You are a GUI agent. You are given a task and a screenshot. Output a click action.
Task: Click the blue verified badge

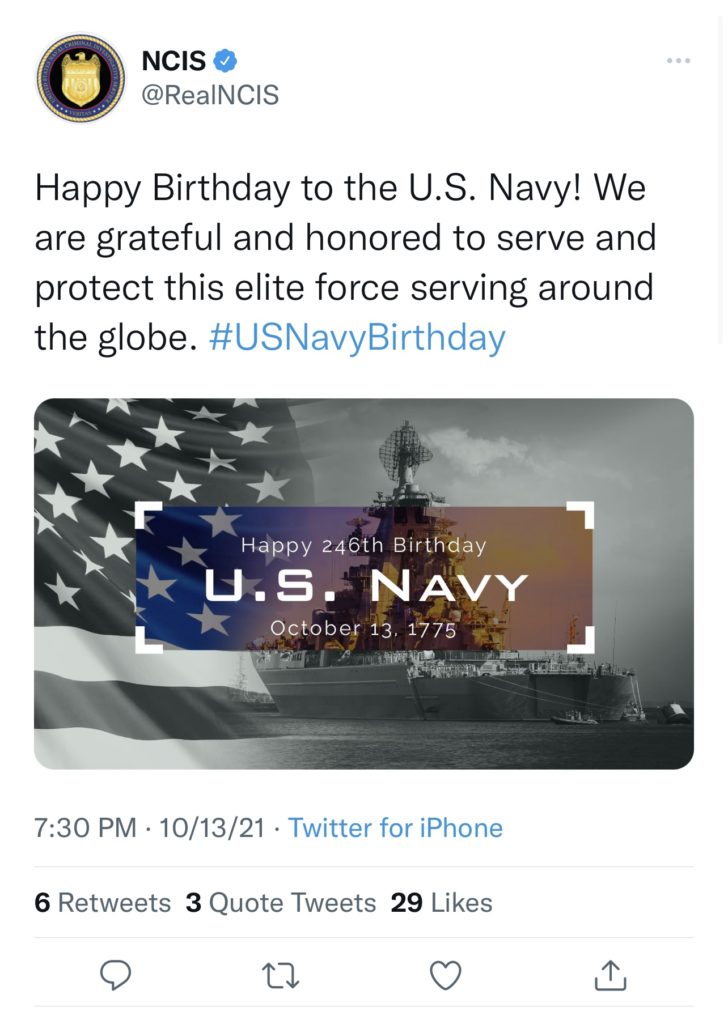(227, 60)
